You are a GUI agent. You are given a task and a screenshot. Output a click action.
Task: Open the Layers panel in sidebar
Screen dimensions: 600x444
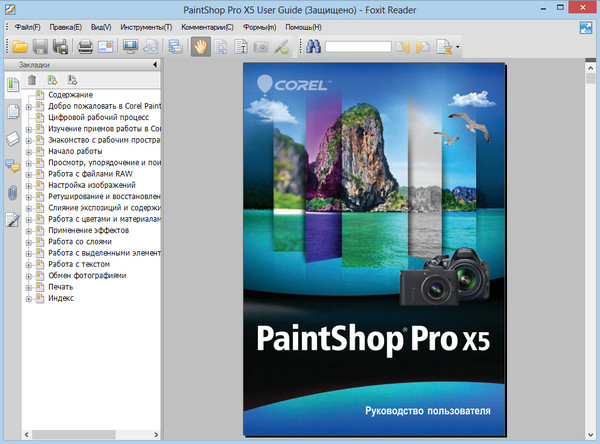click(x=13, y=137)
